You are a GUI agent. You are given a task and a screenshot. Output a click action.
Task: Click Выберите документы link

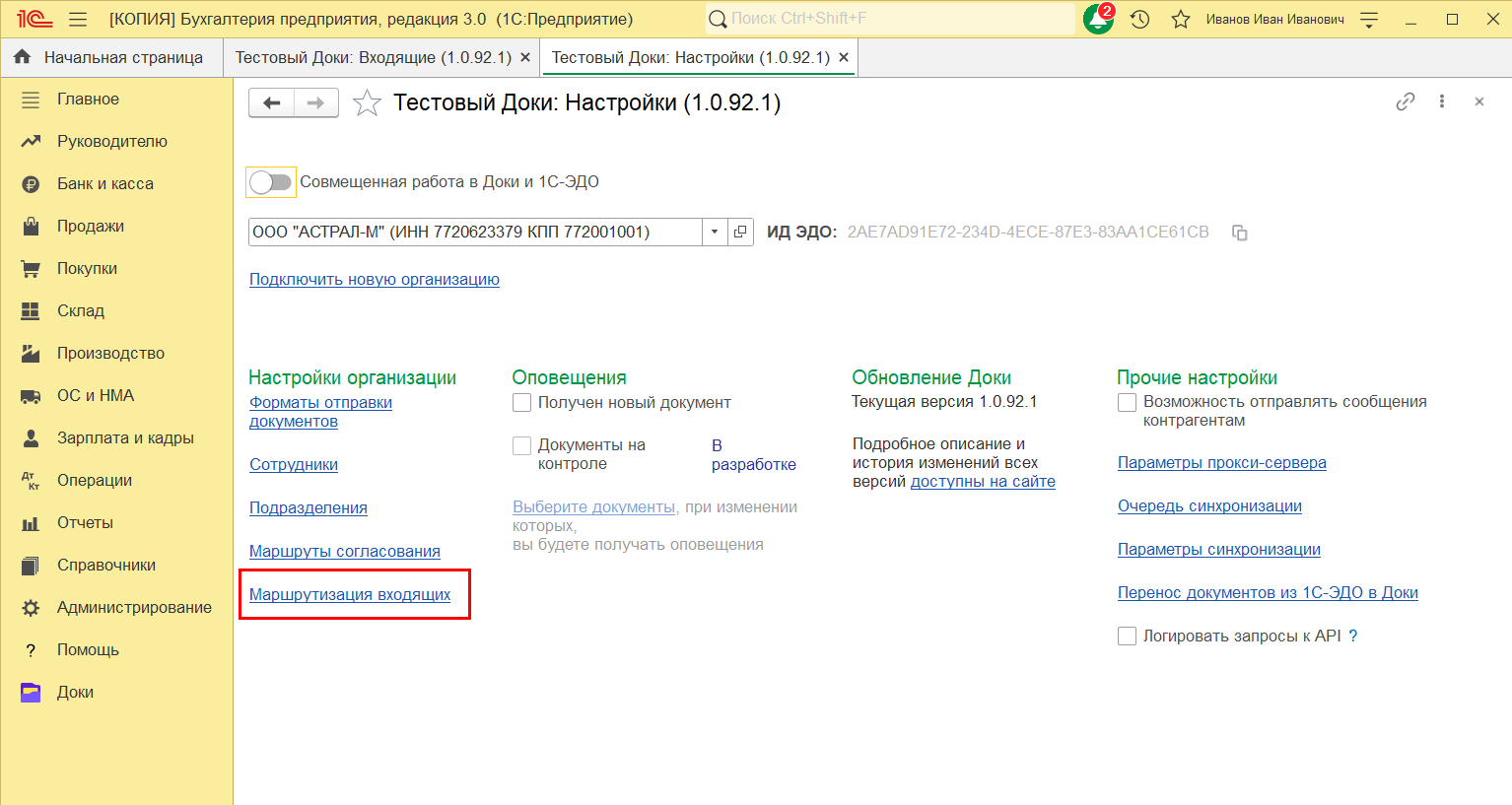click(593, 507)
